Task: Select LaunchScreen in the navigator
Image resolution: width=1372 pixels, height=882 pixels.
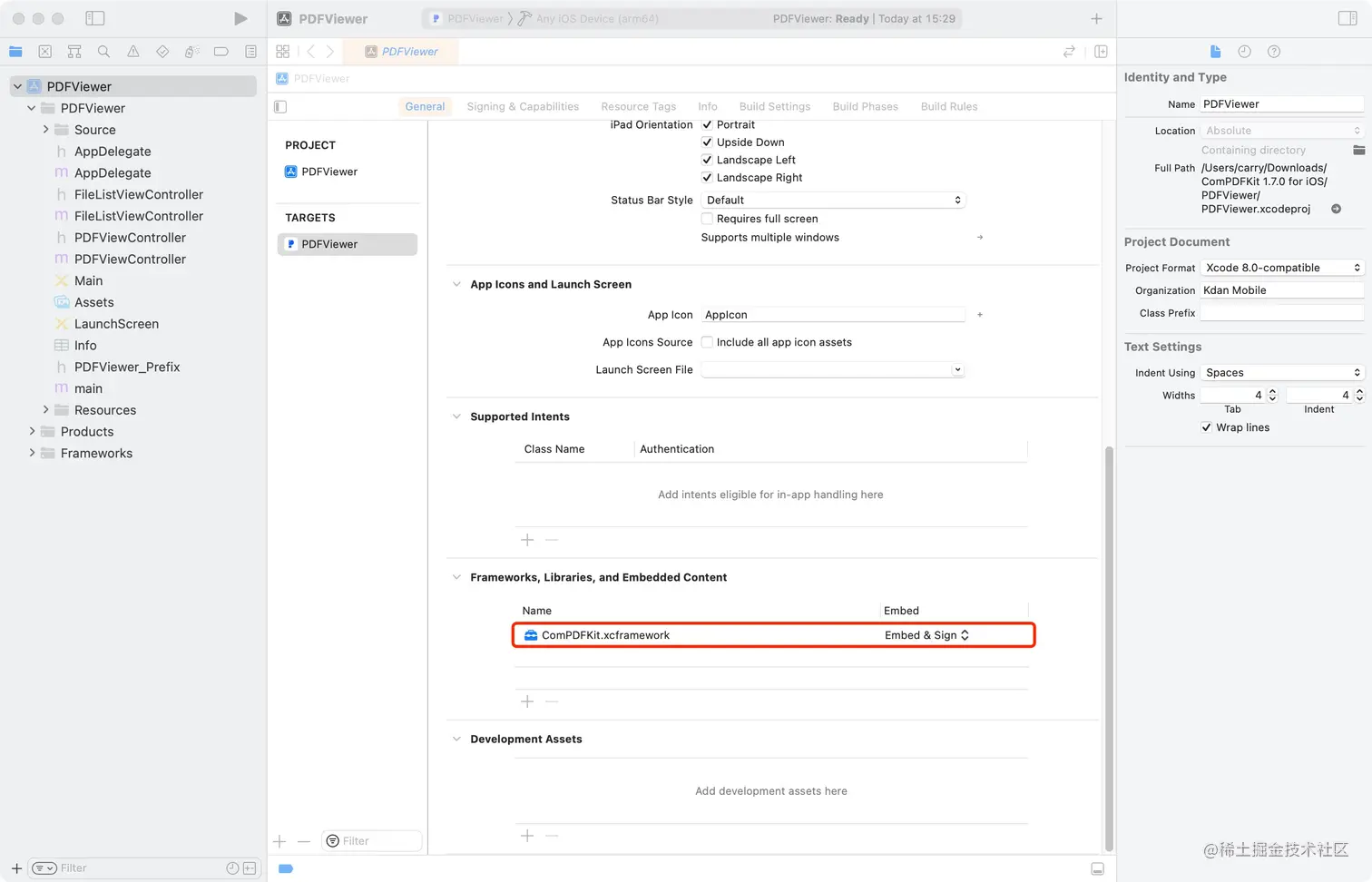Action: [x=116, y=324]
